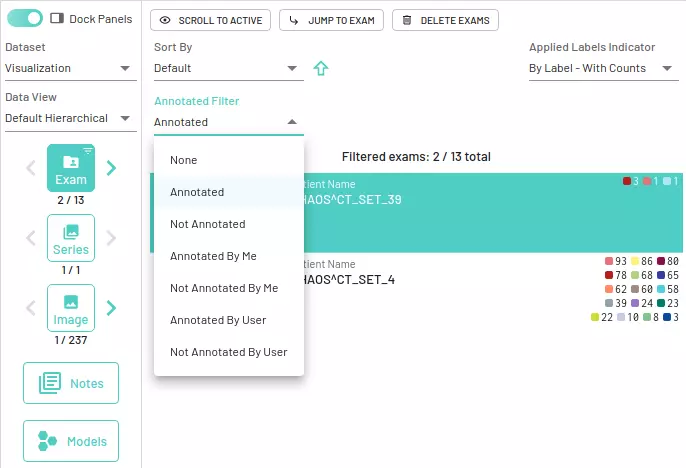Open the Data View dropdown

(x=70, y=118)
